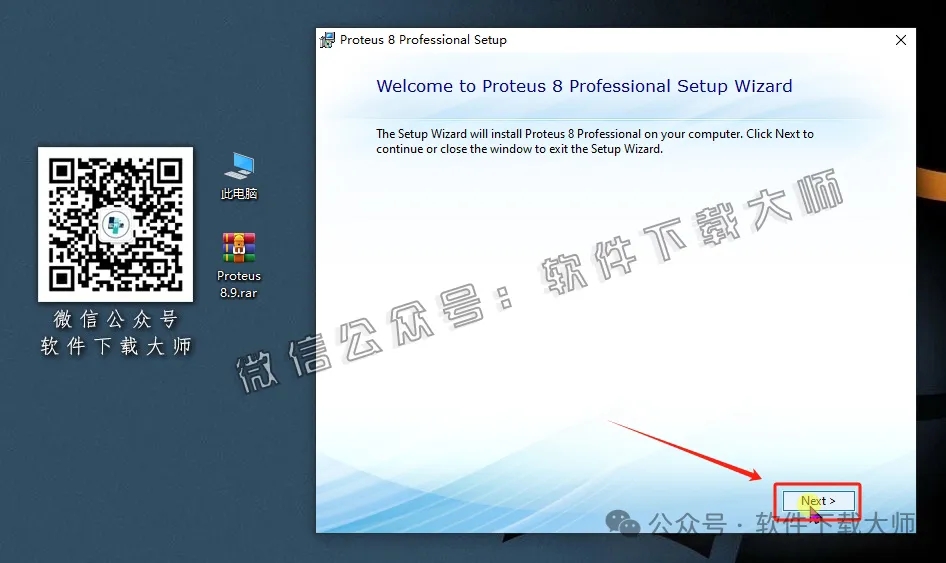The height and width of the screenshot is (563, 946).
Task: Click the Next > button
Action: click(818, 501)
